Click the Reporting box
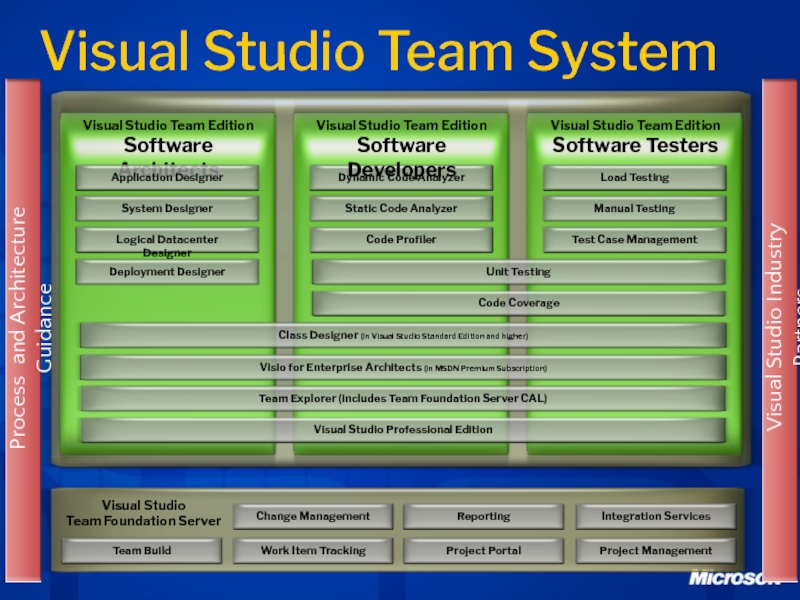800x600 pixels. (483, 517)
